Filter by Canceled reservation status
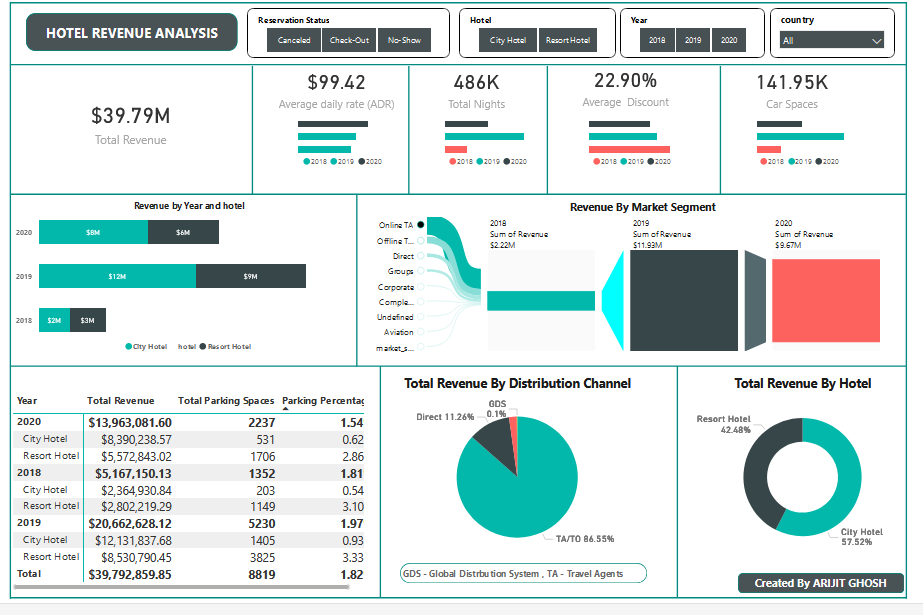Viewport: 923px width, 615px height. (x=294, y=41)
